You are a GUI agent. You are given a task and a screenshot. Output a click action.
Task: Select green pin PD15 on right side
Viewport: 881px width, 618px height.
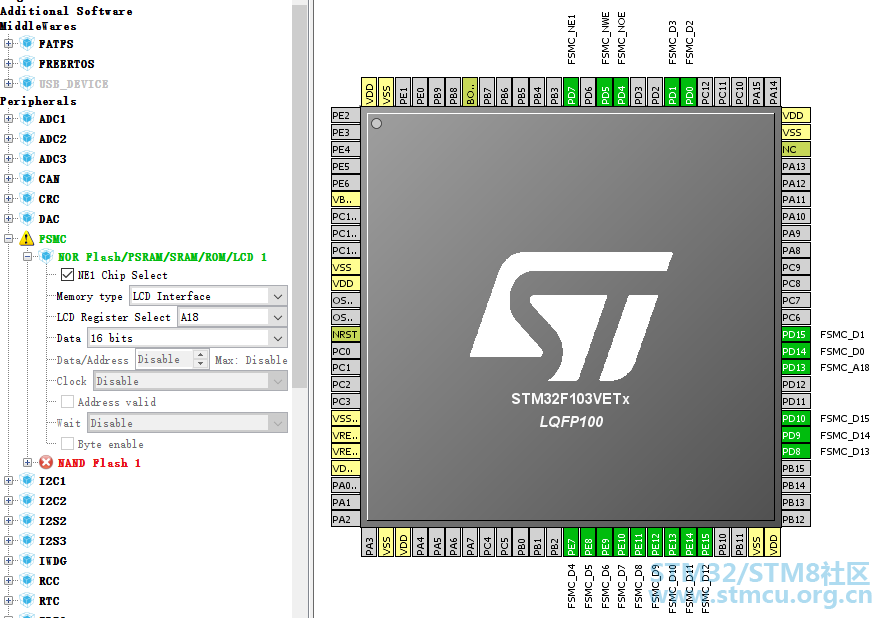pos(796,334)
